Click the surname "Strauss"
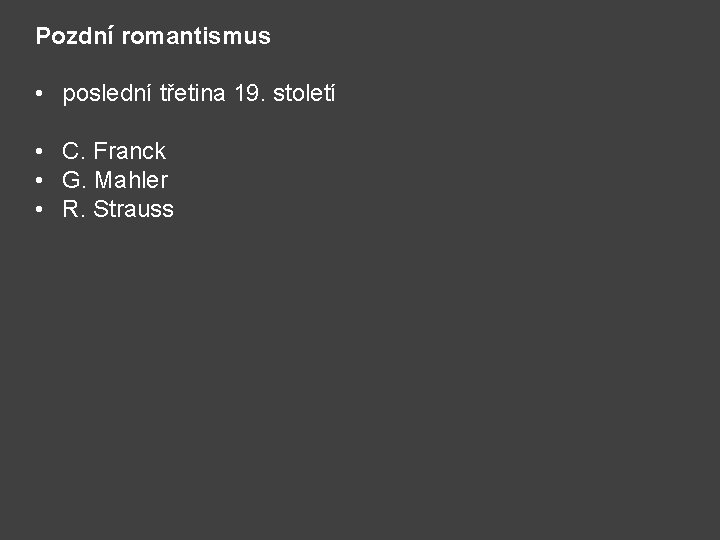The width and height of the screenshot is (720, 540). pos(133,210)
